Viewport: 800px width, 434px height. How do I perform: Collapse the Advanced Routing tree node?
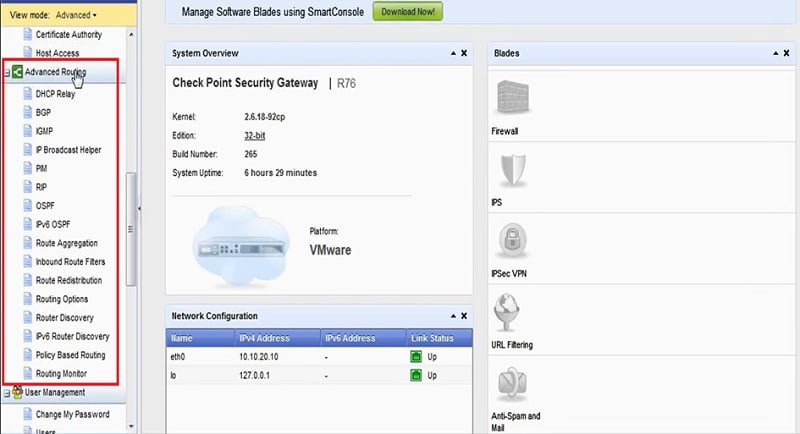7,72
